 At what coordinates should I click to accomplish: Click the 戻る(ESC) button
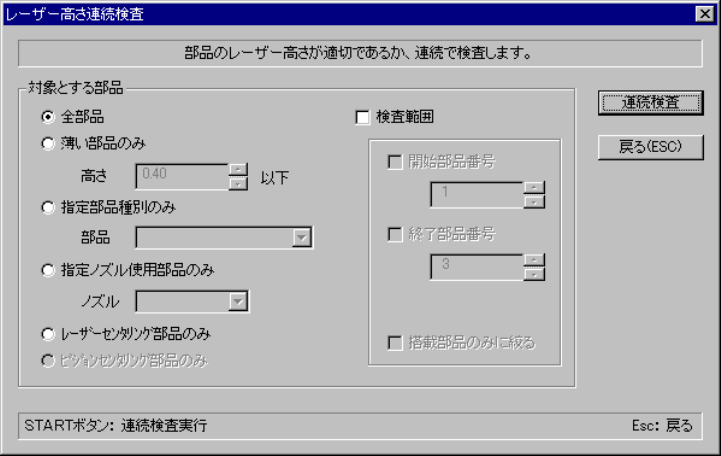point(651,147)
